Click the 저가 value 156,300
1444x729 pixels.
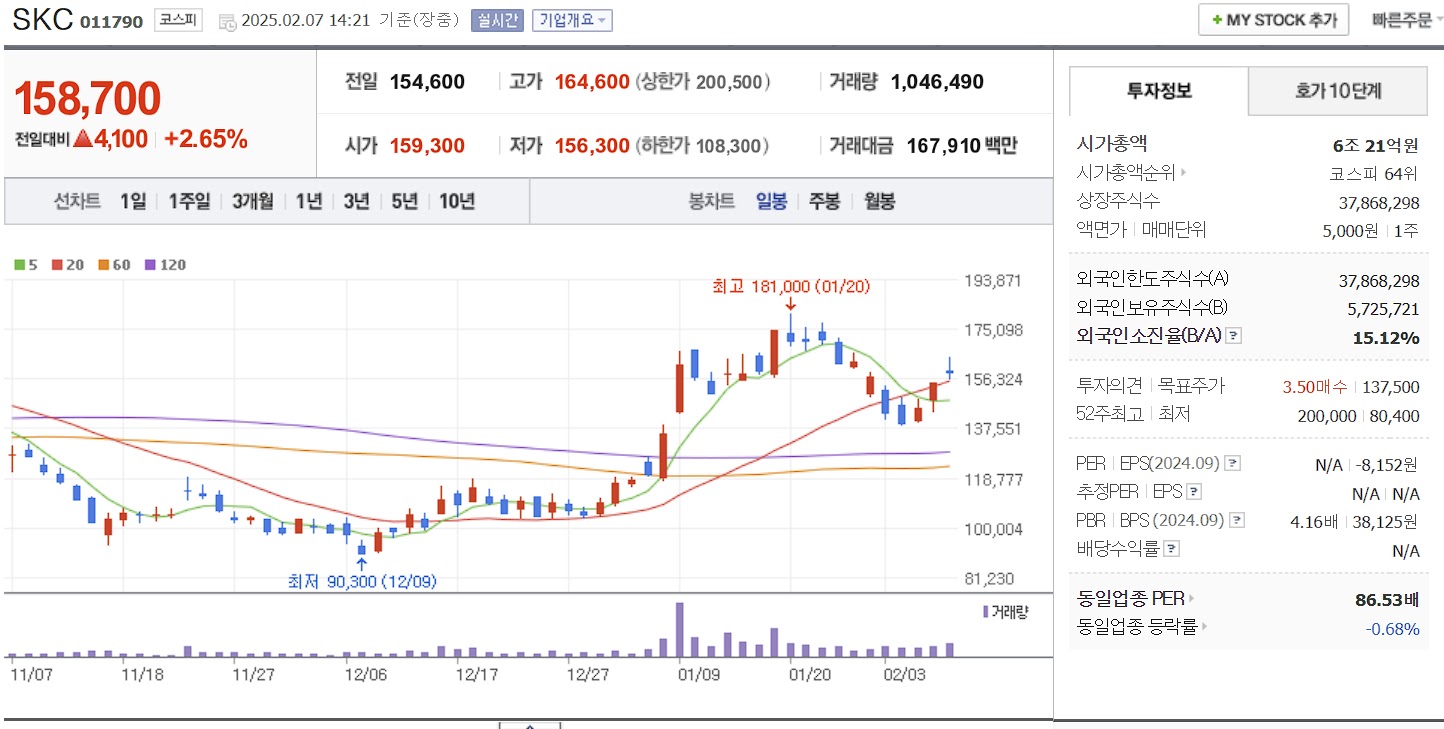pos(592,146)
